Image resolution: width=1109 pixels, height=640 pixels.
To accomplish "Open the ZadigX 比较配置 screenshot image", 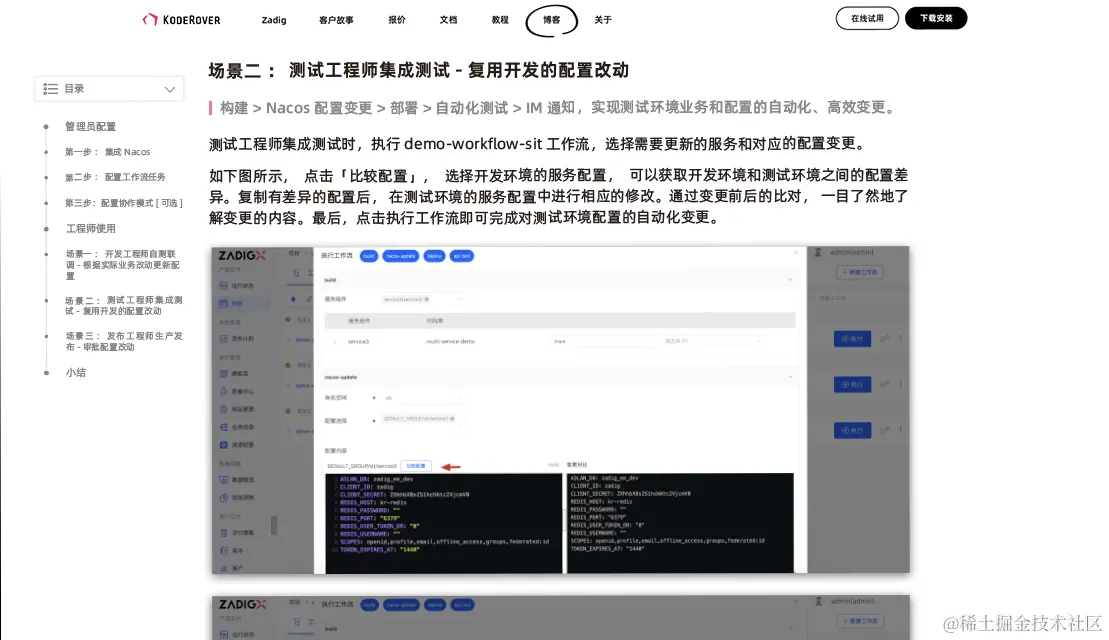I will tap(560, 410).
